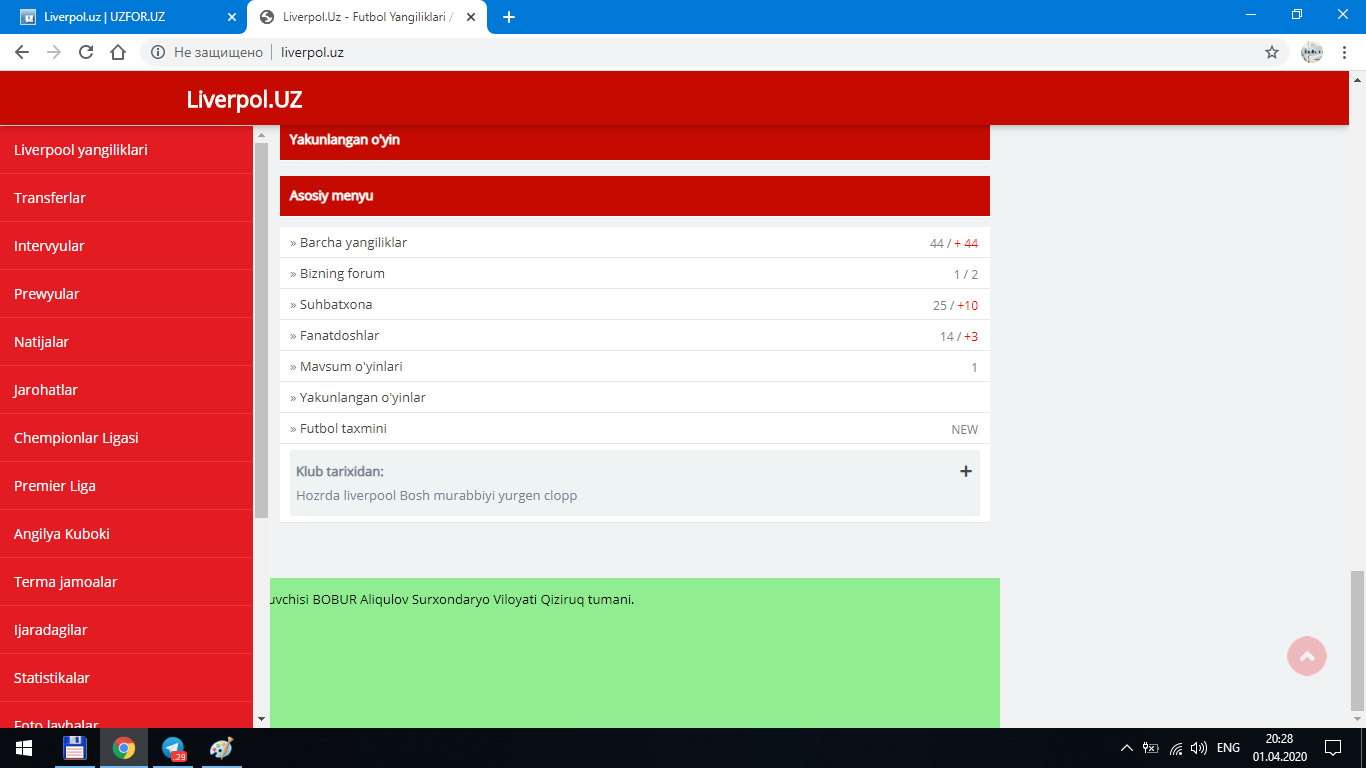Click the browser reload page icon
This screenshot has height=768, width=1366.
pos(86,52)
